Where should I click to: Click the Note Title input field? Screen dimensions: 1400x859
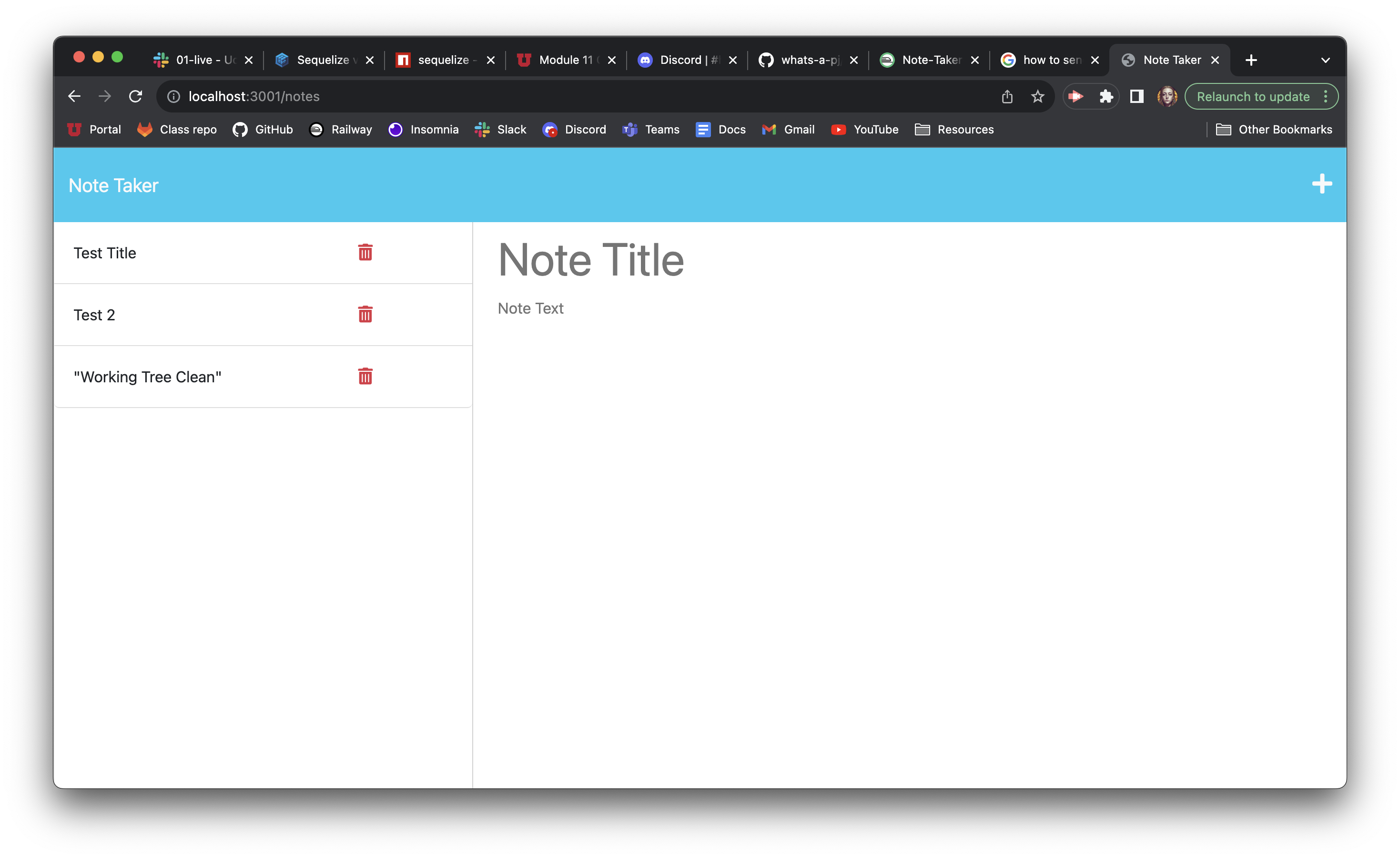pyautogui.click(x=592, y=259)
